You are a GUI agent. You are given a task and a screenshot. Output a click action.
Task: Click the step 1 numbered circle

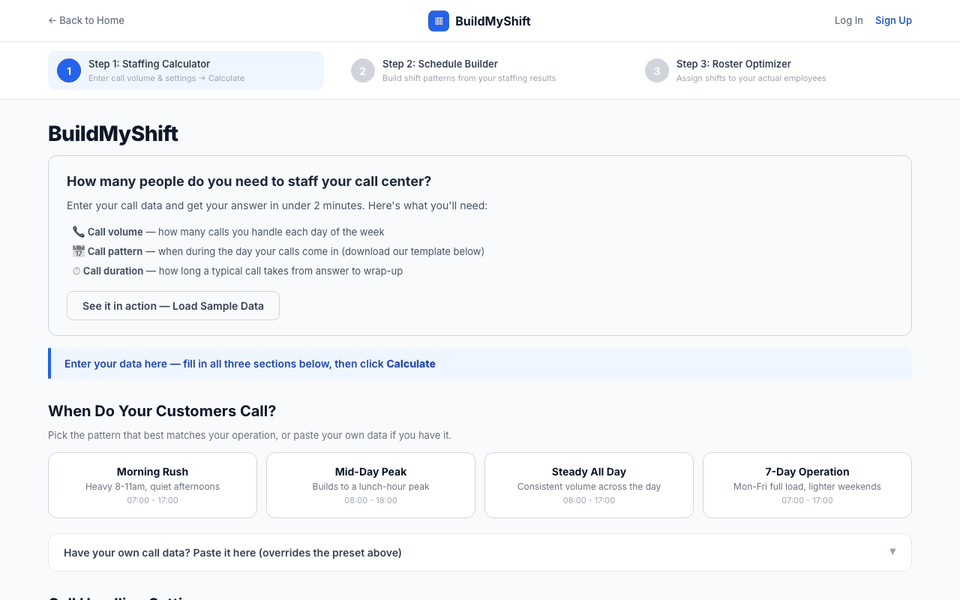point(69,71)
